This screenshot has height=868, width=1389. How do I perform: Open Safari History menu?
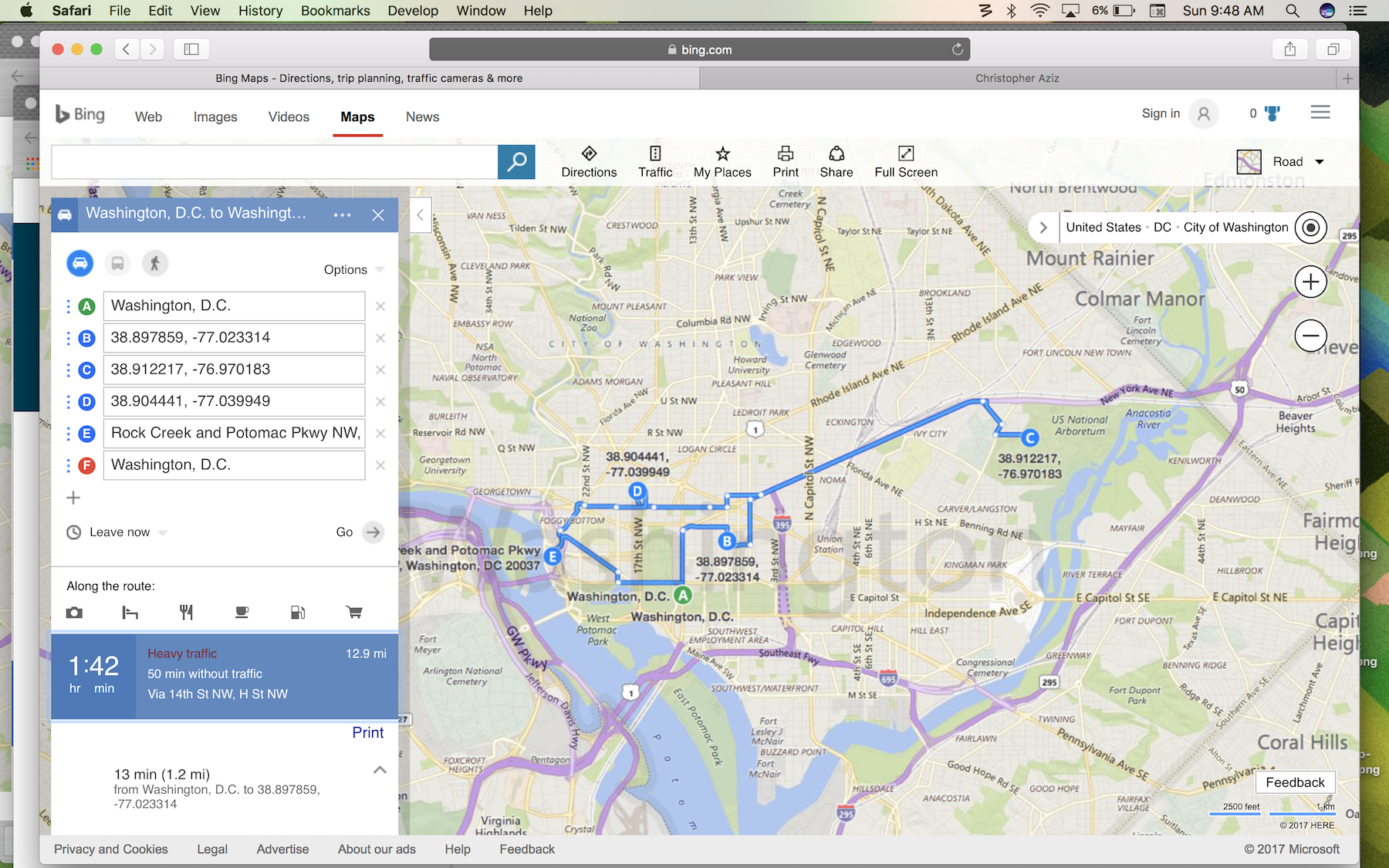click(260, 11)
